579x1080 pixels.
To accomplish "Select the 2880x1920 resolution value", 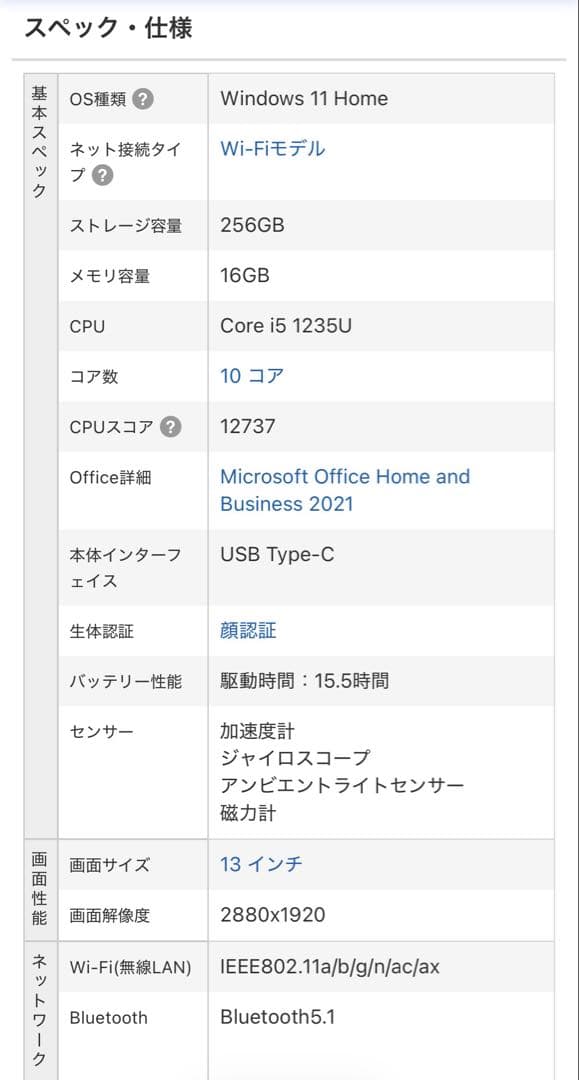I will point(271,914).
